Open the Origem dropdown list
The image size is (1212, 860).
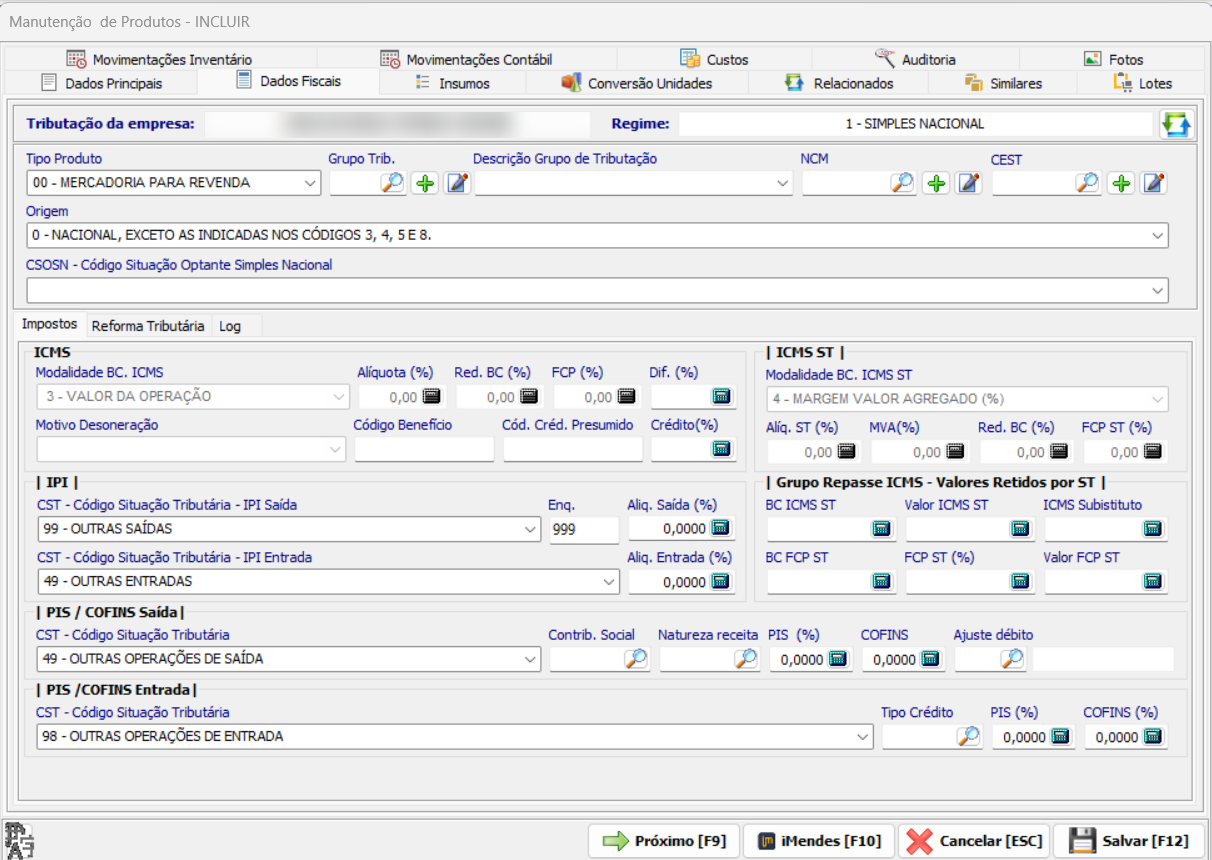coord(1158,236)
